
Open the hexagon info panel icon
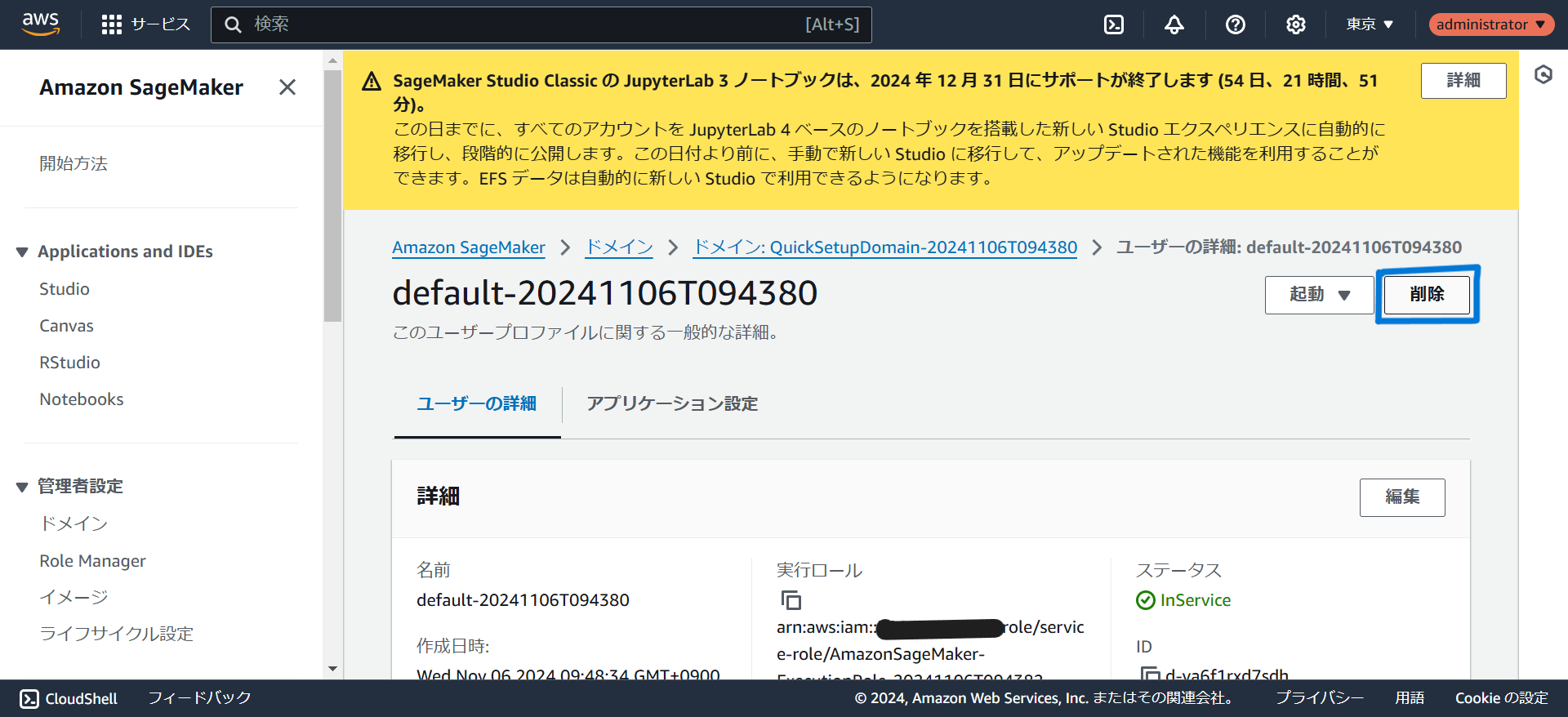(x=1543, y=75)
